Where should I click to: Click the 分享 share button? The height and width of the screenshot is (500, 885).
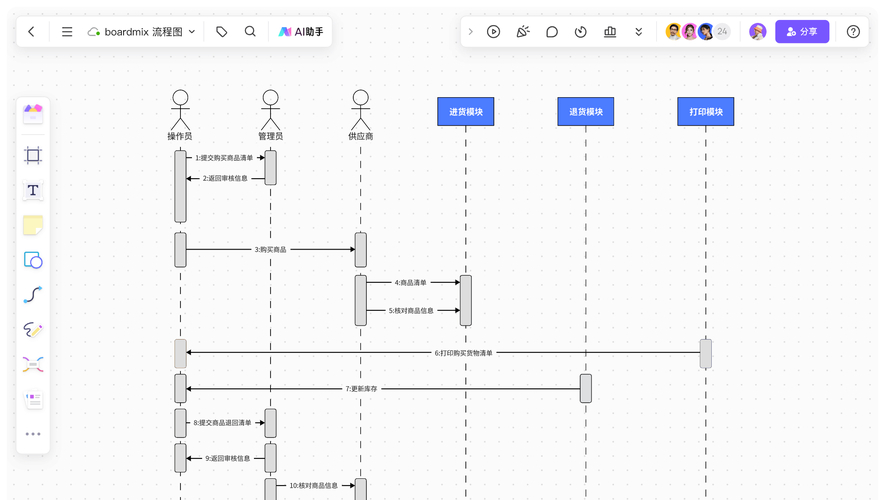tap(802, 32)
